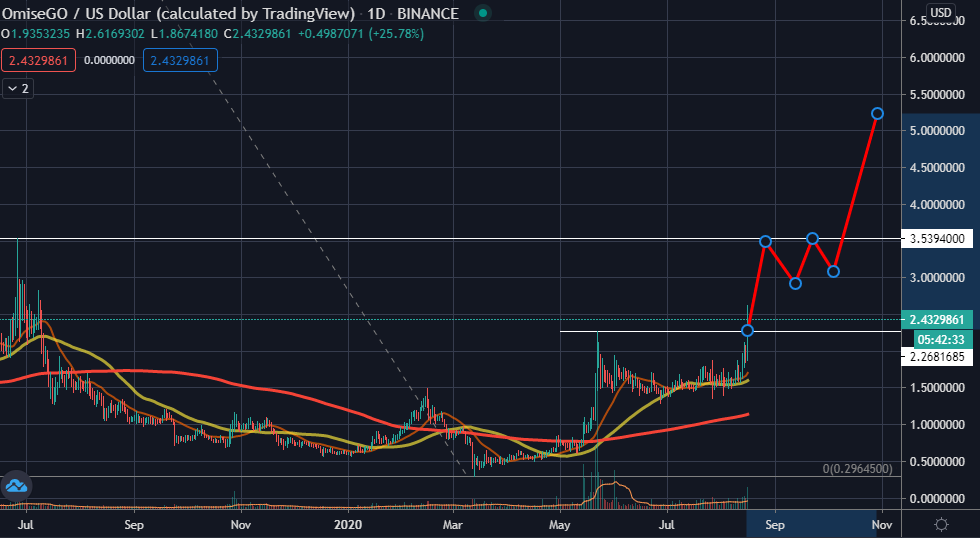Screen dimensions: 980x538
Task: Select the 0(0.2964500) Fibonacci level label
Action: [x=858, y=469]
